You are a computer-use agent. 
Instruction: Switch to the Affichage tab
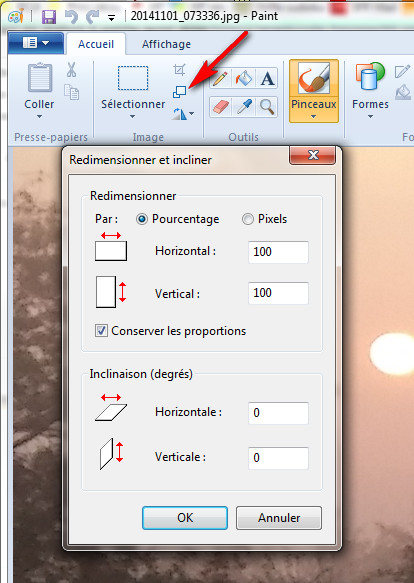pyautogui.click(x=166, y=44)
